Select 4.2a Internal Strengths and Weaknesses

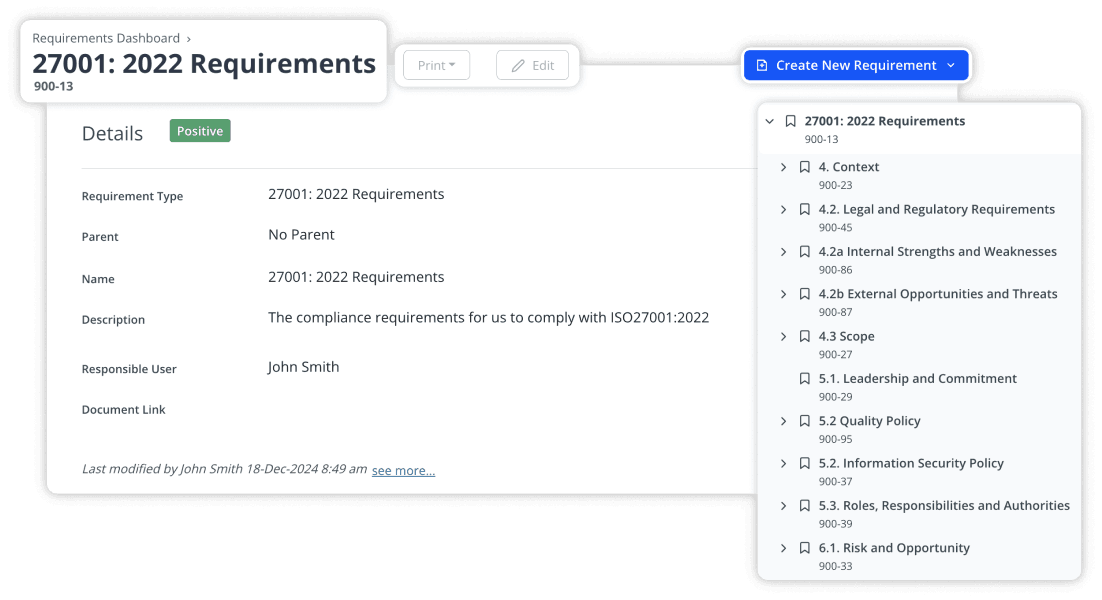pos(939,251)
